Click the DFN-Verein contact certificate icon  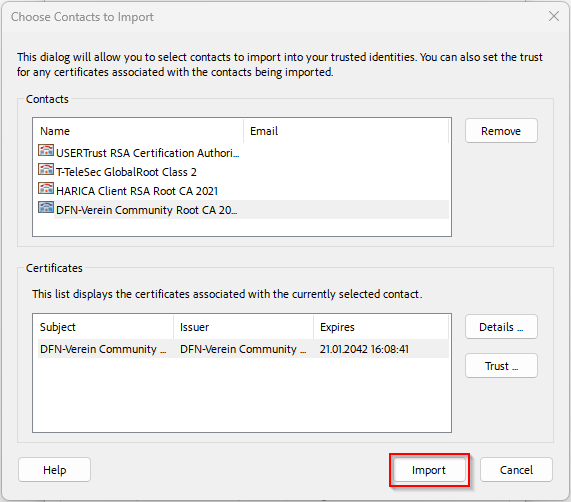[x=46, y=207]
